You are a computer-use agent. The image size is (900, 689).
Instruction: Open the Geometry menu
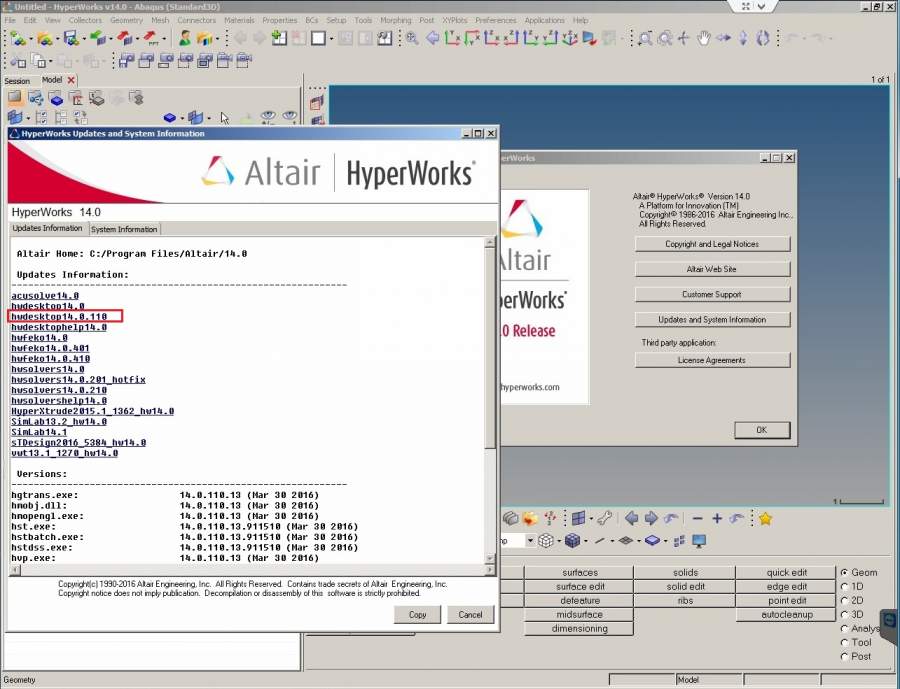pyautogui.click(x=126, y=20)
